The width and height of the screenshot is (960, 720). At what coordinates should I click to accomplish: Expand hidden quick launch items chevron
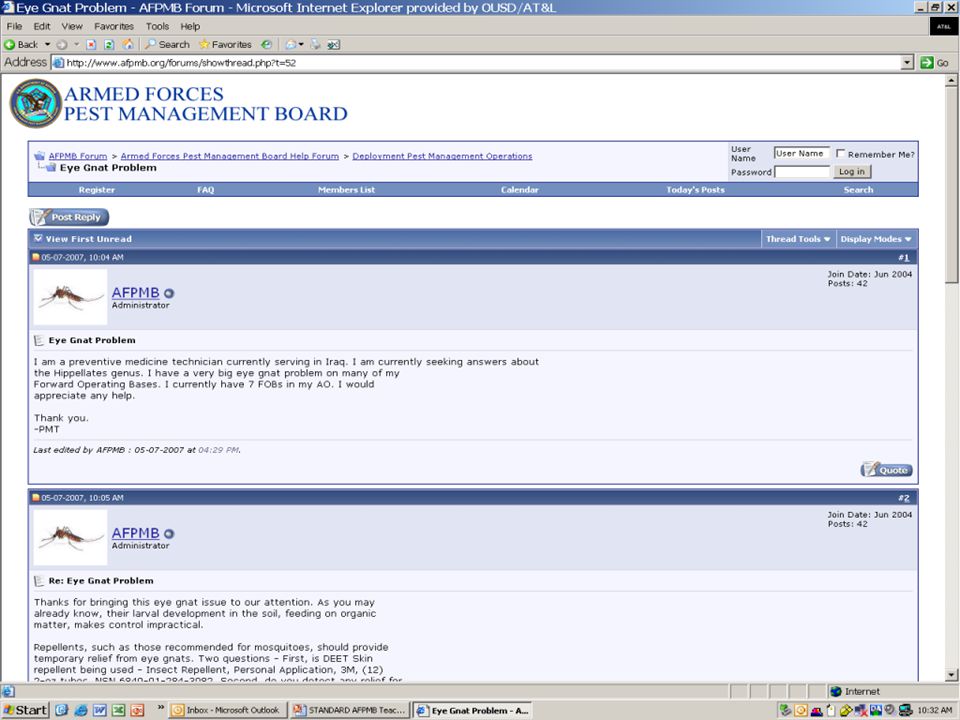coord(160,708)
